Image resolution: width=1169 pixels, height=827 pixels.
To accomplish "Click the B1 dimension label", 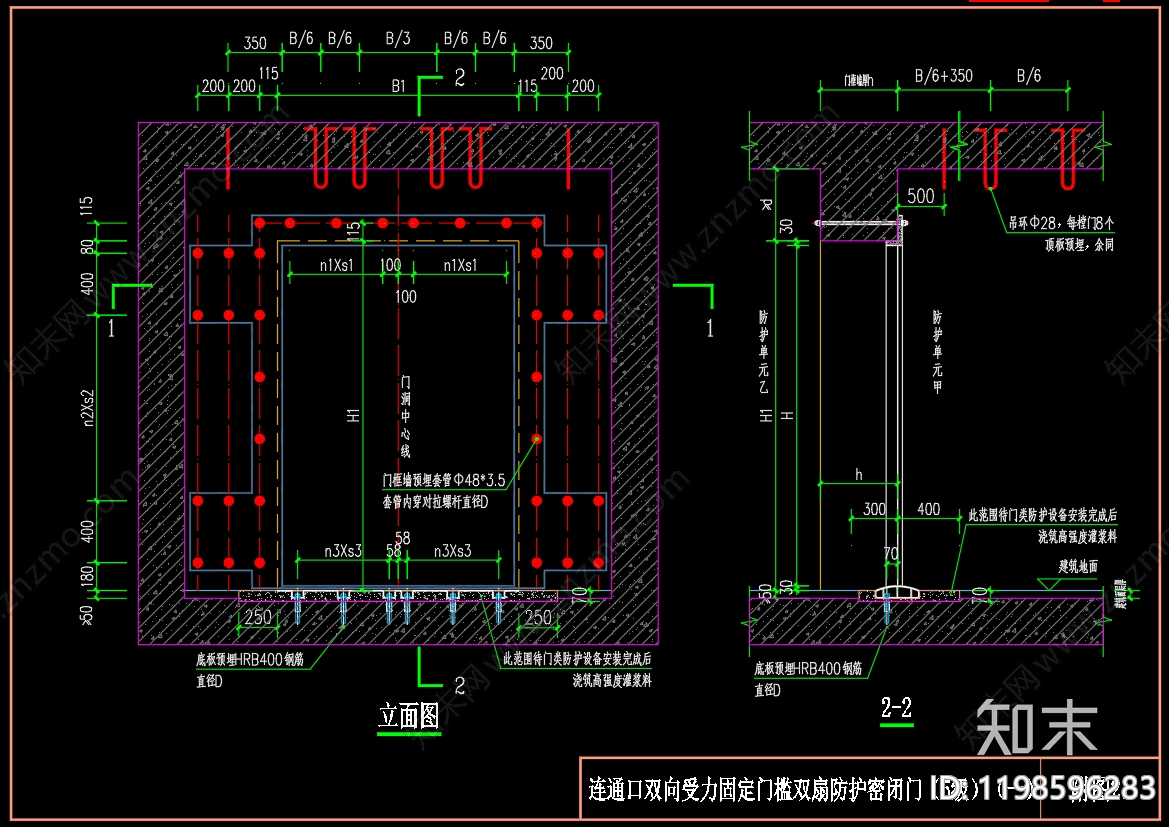I will (399, 87).
